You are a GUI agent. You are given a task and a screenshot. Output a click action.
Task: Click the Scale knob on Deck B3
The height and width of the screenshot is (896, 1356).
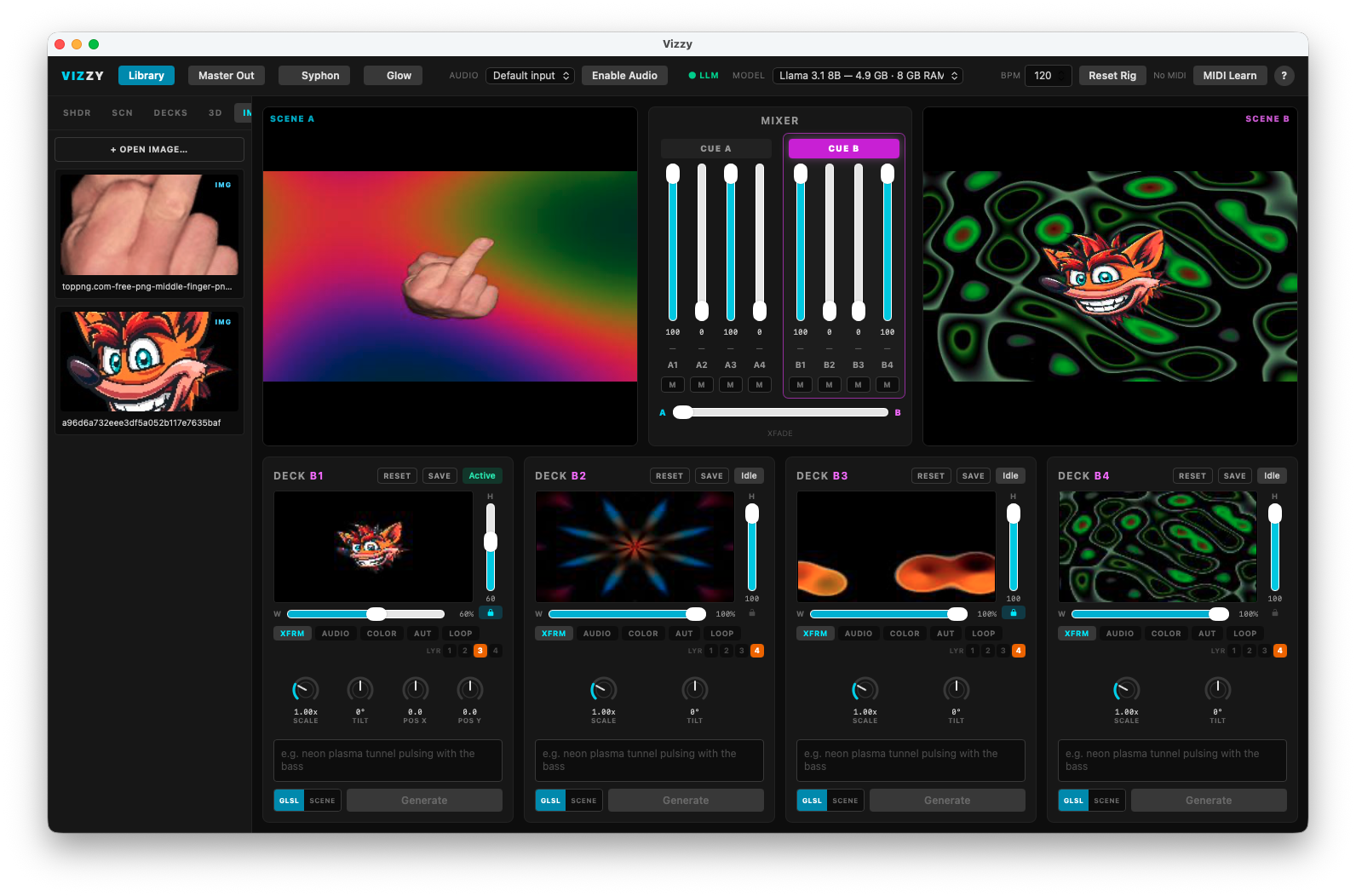865,689
